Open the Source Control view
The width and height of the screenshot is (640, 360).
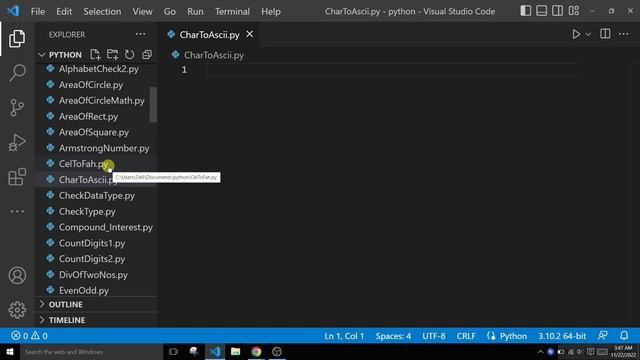(x=17, y=108)
